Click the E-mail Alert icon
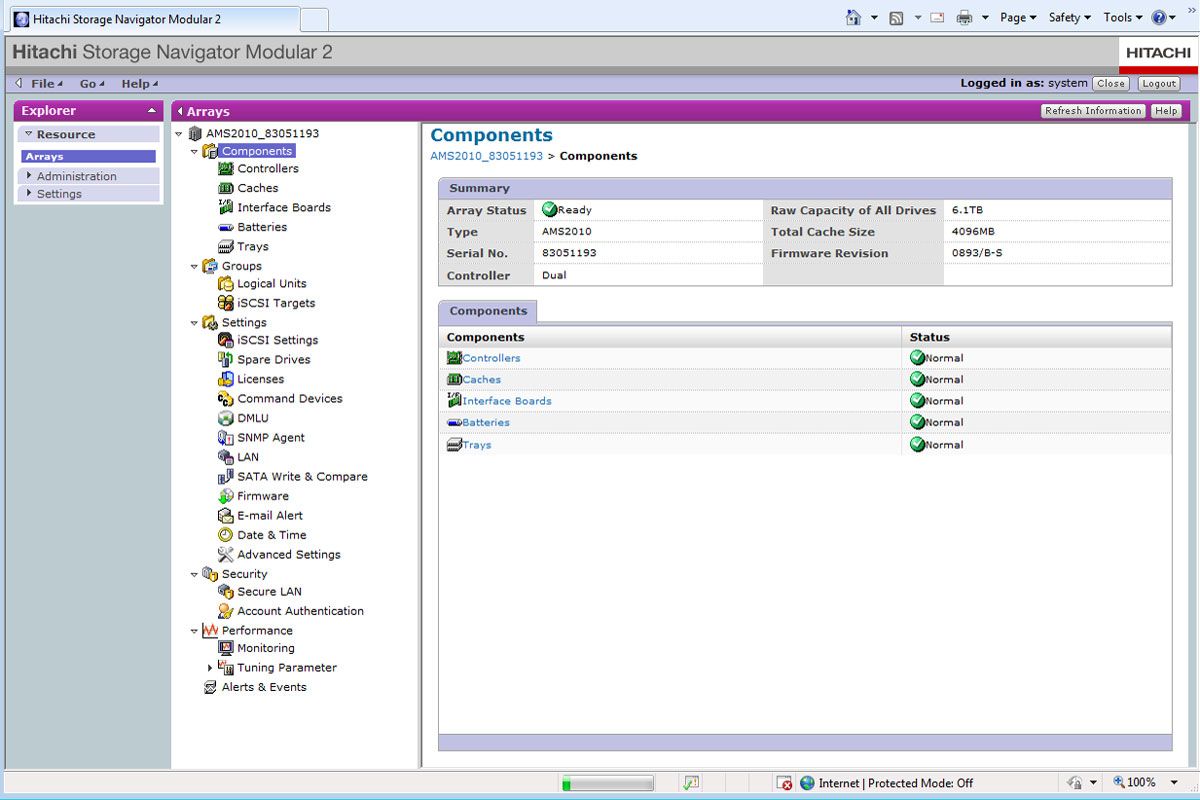 pyautogui.click(x=226, y=515)
